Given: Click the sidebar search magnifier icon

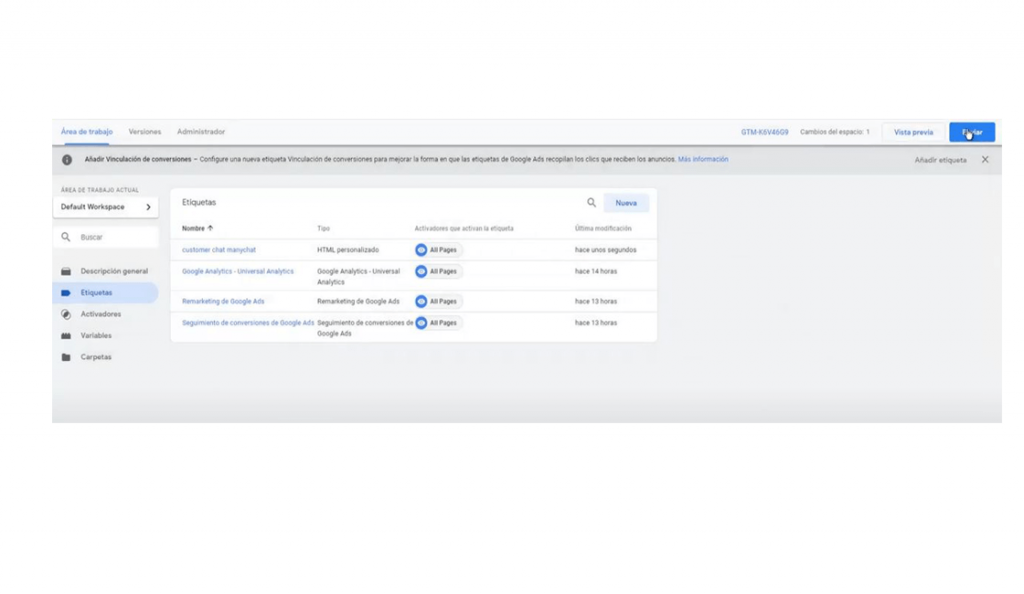Looking at the screenshot, I should coord(66,236).
